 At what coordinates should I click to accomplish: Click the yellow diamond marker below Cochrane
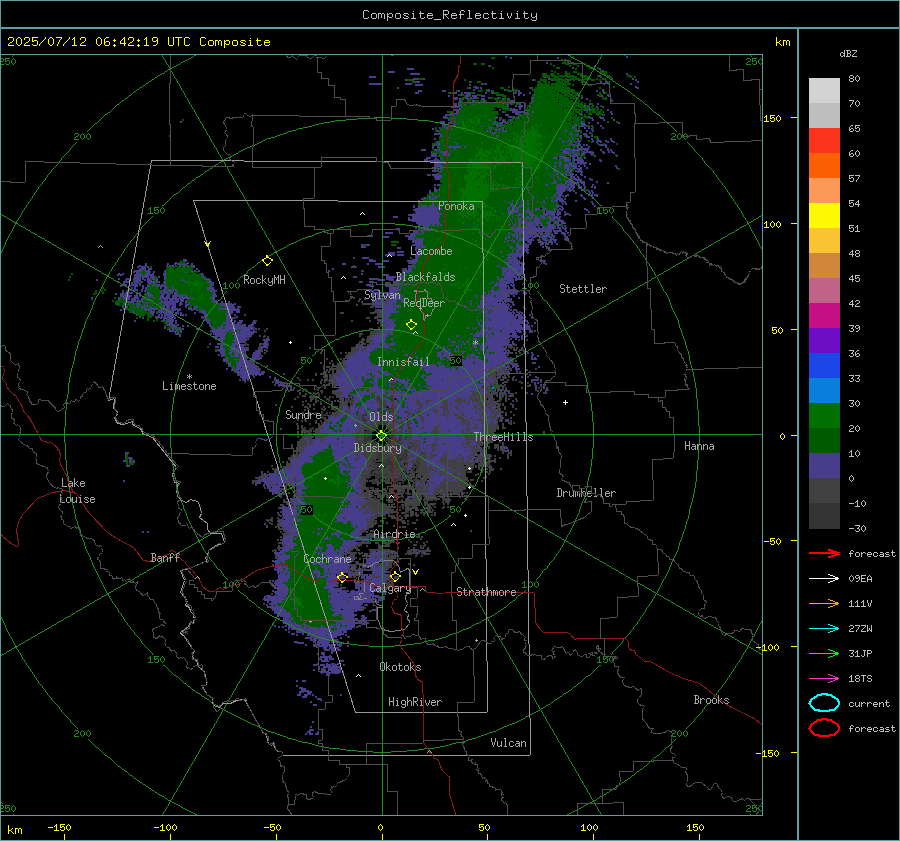(342, 577)
